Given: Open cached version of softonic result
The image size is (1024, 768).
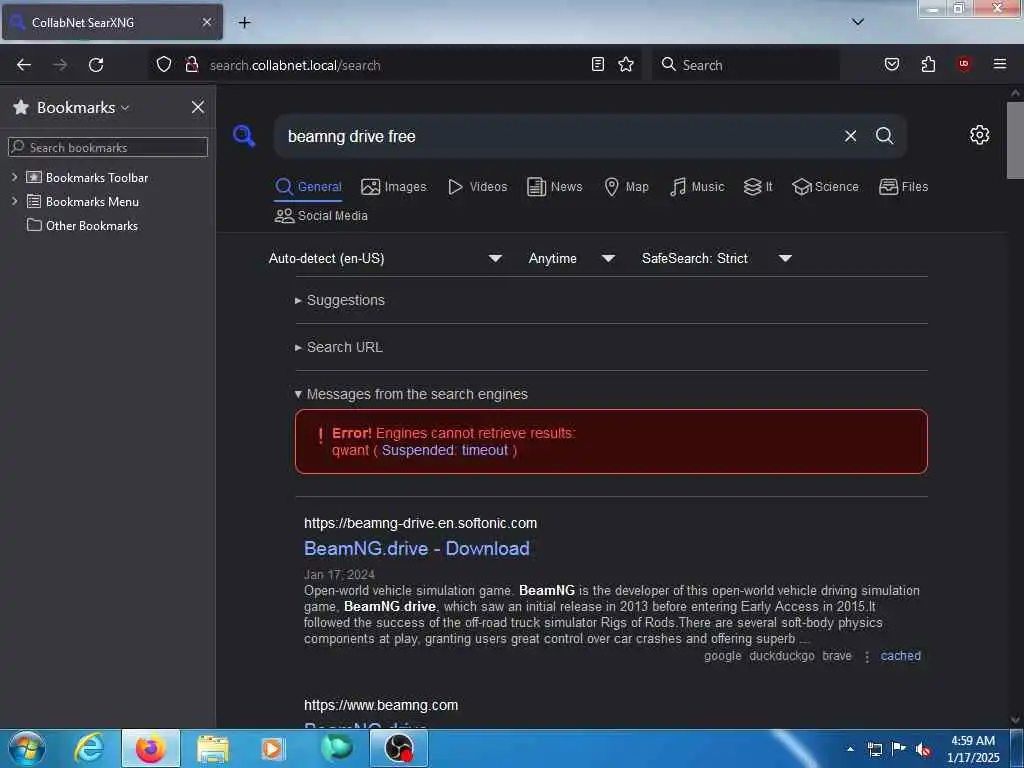Looking at the screenshot, I should pyautogui.click(x=901, y=656).
